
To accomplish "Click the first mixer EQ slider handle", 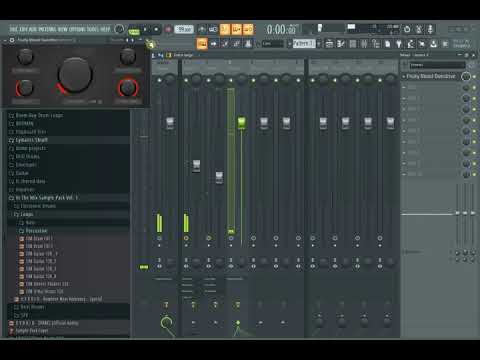I will [457, 213].
